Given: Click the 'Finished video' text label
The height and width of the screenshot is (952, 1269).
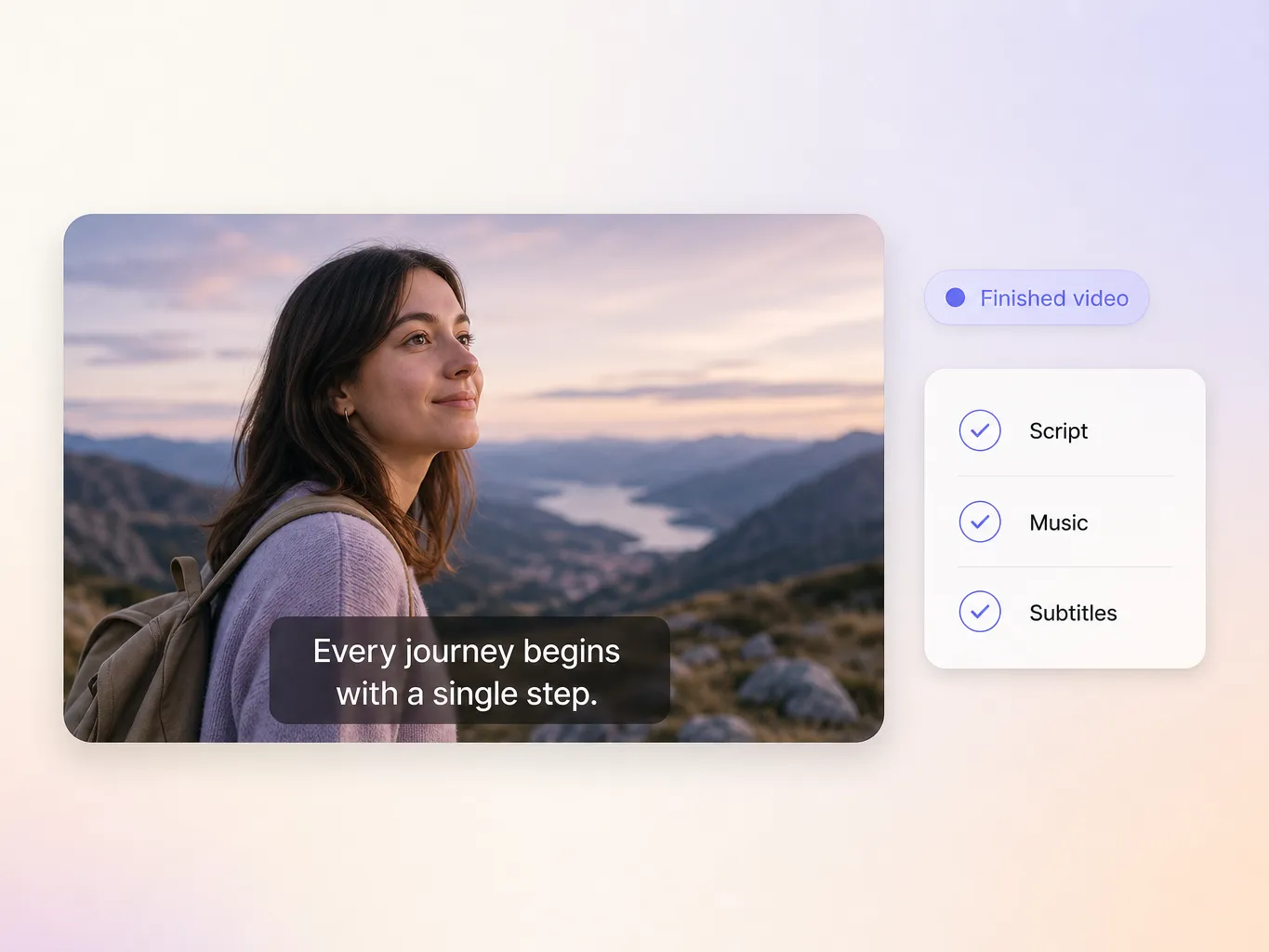Looking at the screenshot, I should 1054,298.
